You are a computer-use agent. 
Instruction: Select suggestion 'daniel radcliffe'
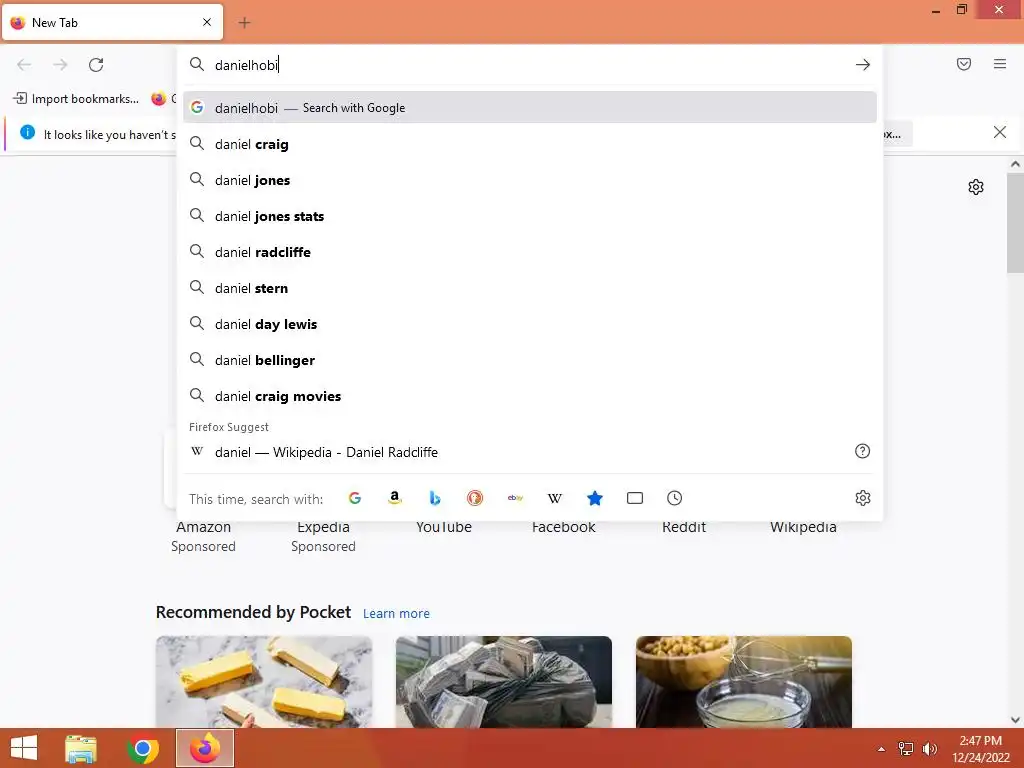click(530, 252)
